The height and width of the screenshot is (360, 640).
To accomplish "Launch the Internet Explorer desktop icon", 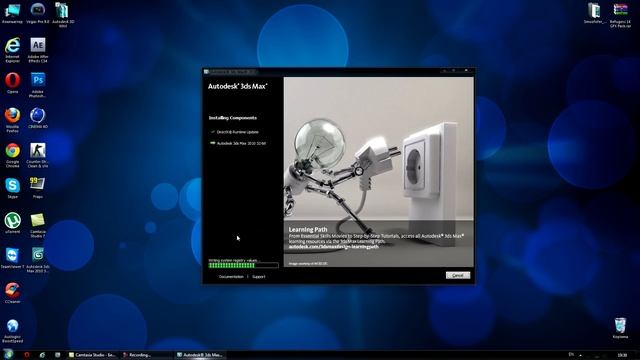I will pyautogui.click(x=12, y=50).
